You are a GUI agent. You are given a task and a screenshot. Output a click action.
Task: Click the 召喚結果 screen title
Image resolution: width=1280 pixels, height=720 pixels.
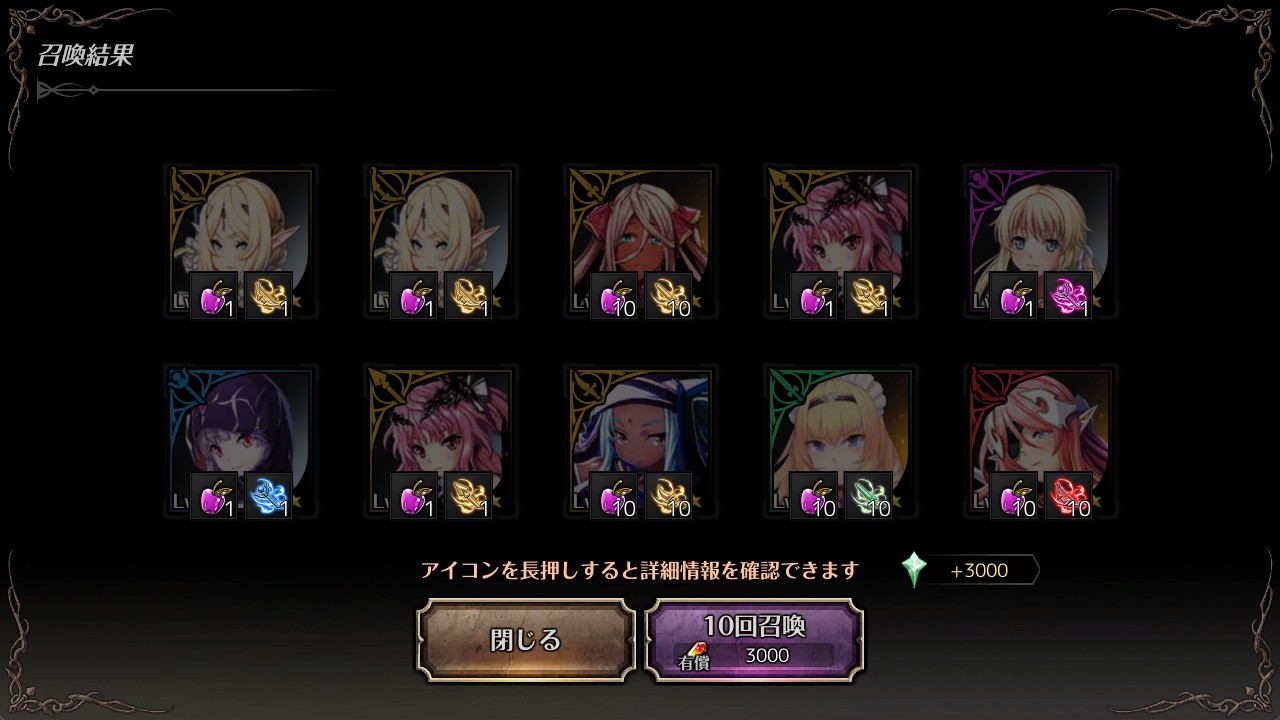coord(85,55)
